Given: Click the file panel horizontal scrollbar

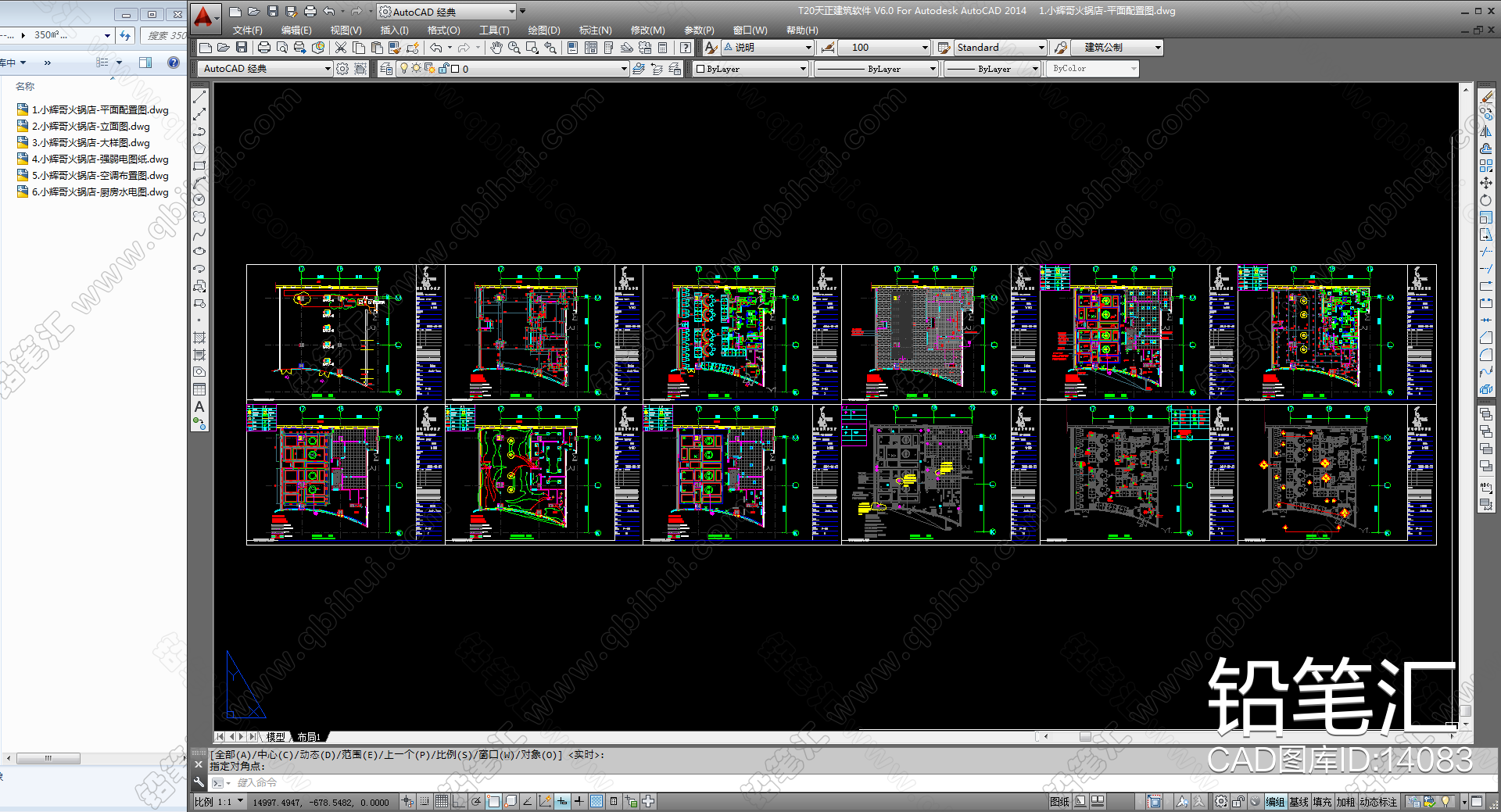Looking at the screenshot, I should click(48, 758).
